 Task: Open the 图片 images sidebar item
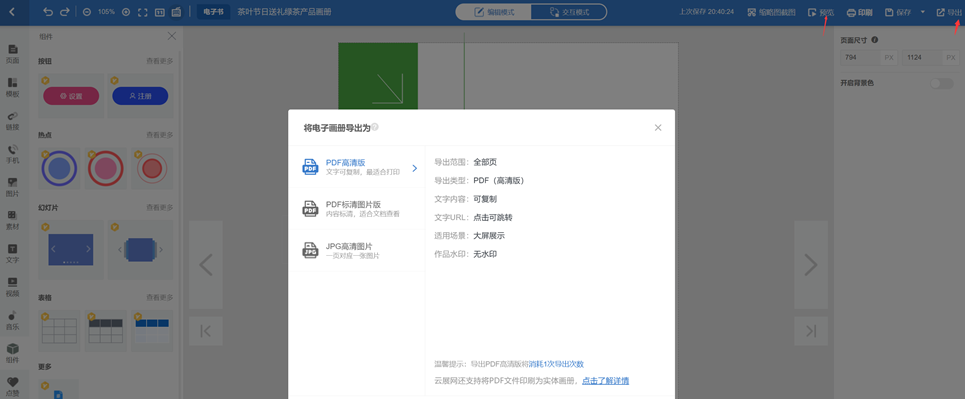(12, 187)
